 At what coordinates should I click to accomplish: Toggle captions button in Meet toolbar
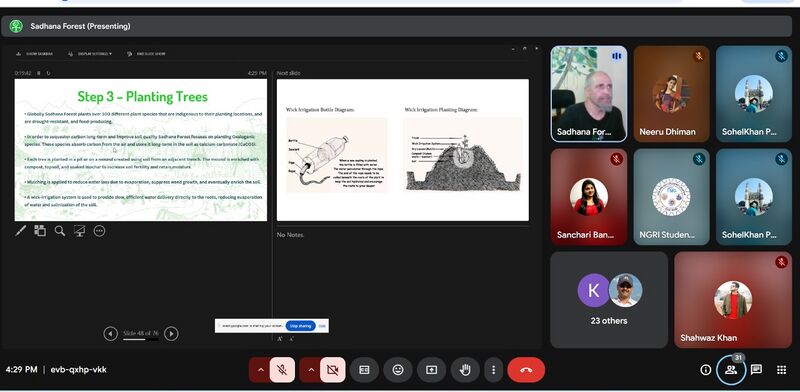(x=364, y=370)
